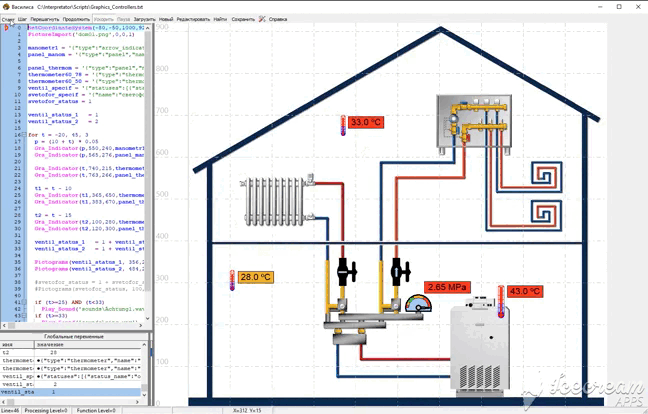
Task: Click the Line=46 status bar entry
Action: pyautogui.click(x=10, y=410)
